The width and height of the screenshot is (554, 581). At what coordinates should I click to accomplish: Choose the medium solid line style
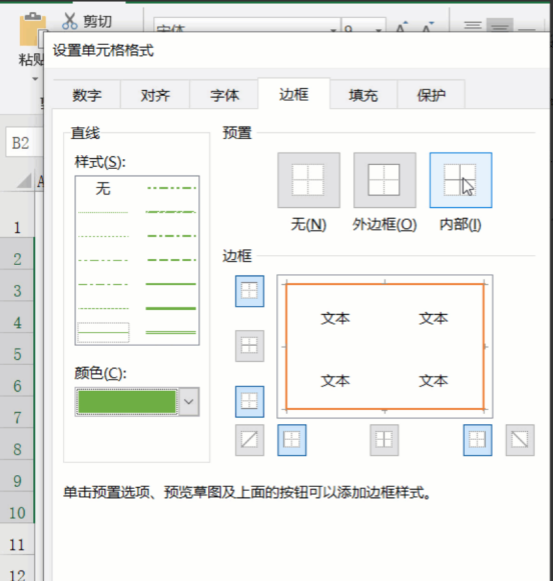click(171, 284)
